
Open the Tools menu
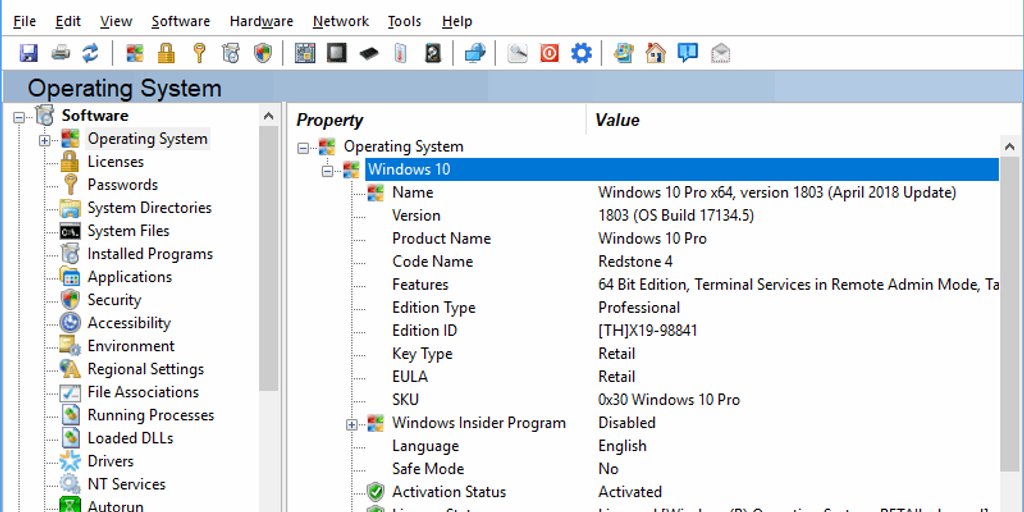(404, 21)
